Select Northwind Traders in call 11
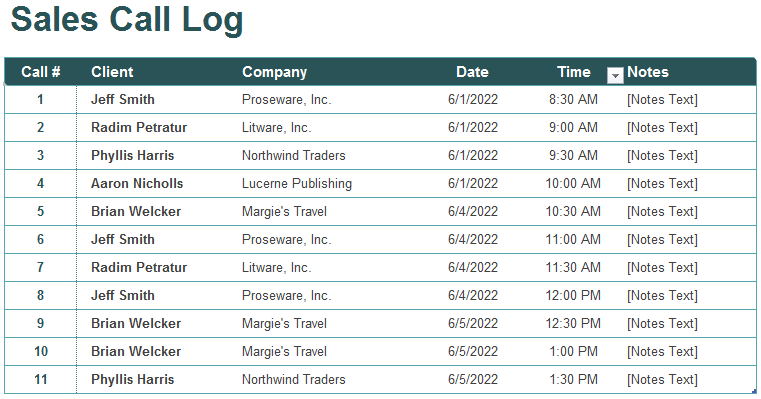The height and width of the screenshot is (399, 761). pos(294,380)
